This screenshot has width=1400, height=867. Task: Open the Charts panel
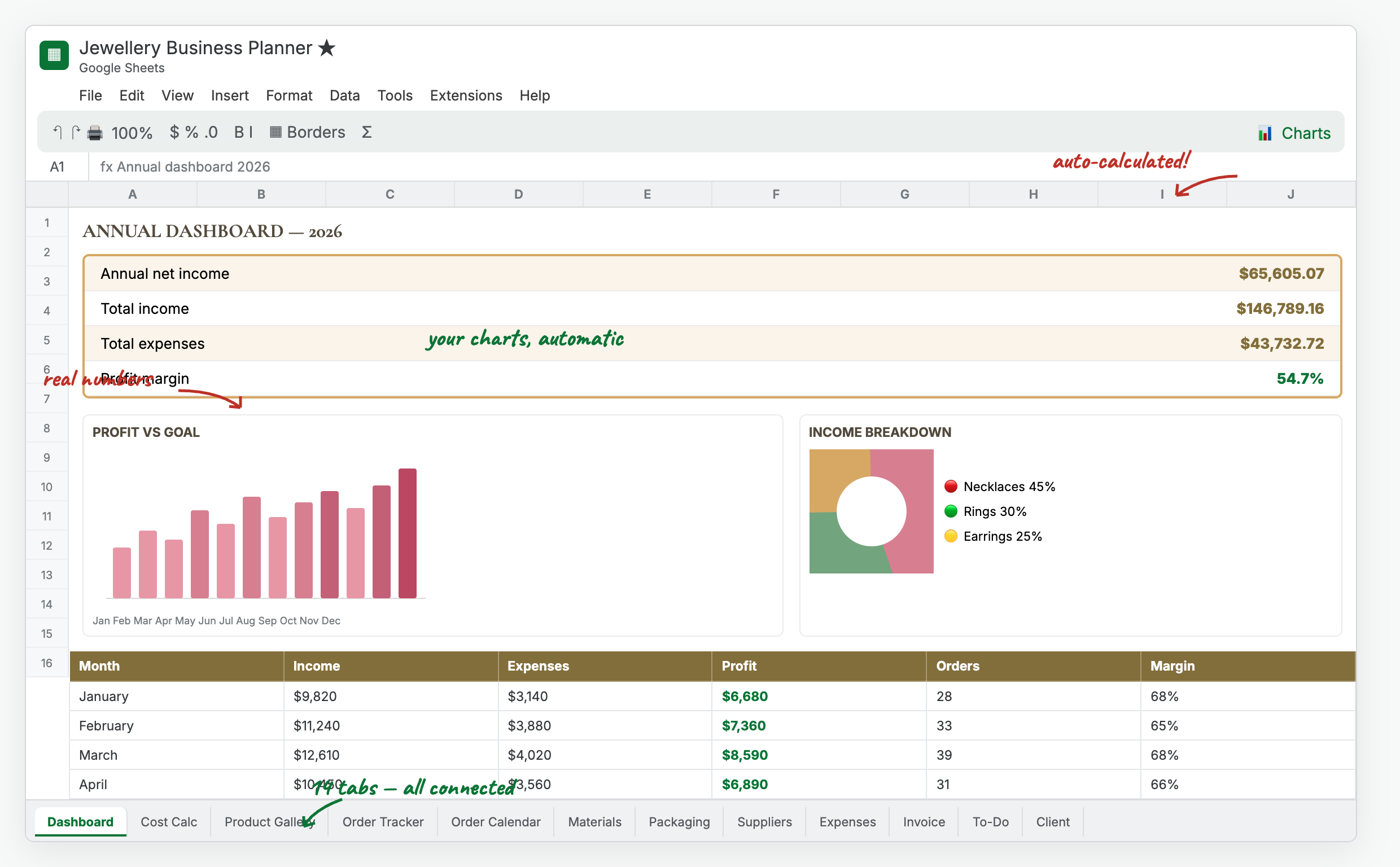point(1293,133)
